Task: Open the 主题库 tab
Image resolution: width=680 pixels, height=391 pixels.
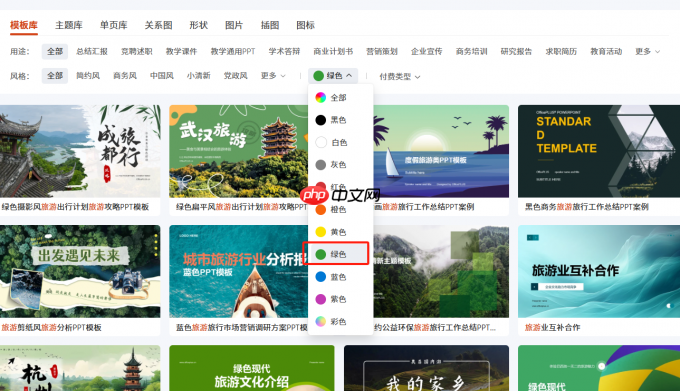Action: tap(69, 25)
